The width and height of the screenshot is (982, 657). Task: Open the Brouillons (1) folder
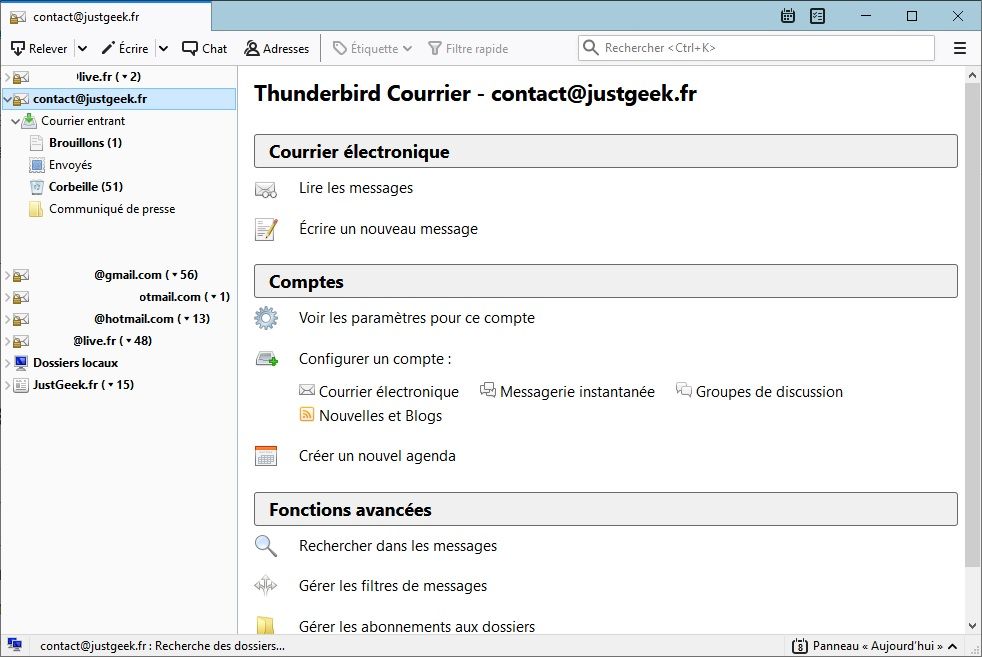pos(85,143)
